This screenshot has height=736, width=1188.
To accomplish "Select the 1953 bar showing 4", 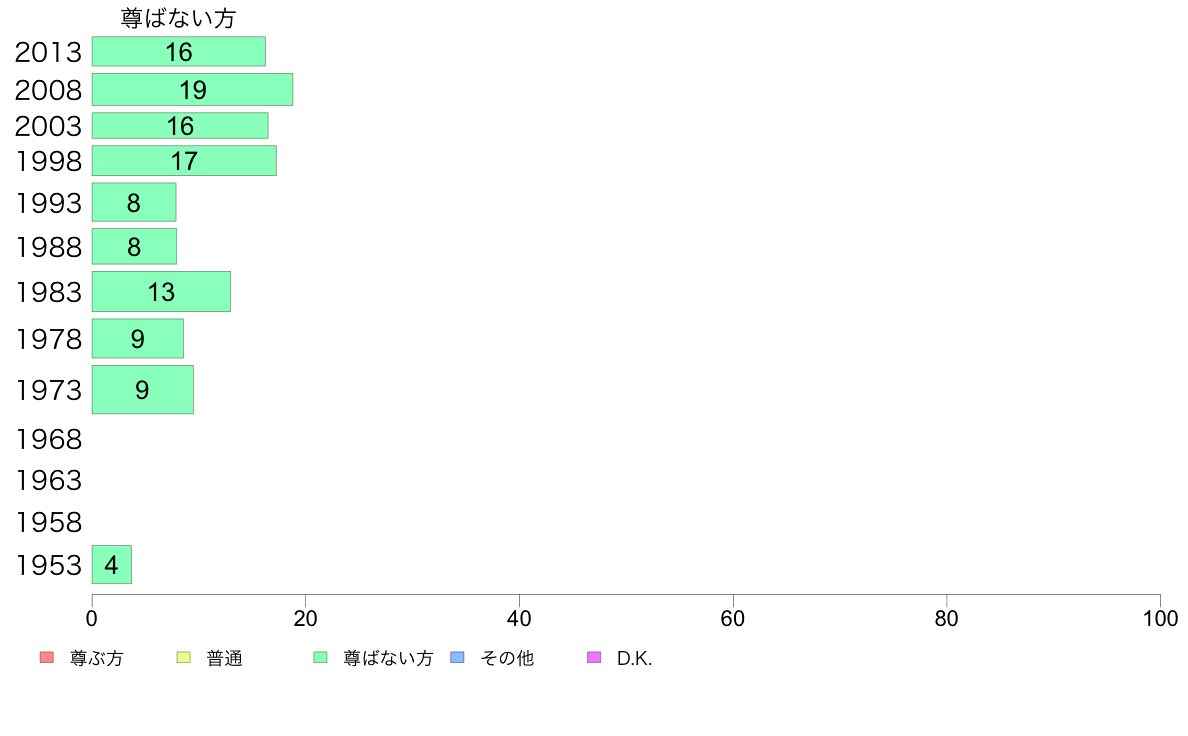I will point(112,565).
